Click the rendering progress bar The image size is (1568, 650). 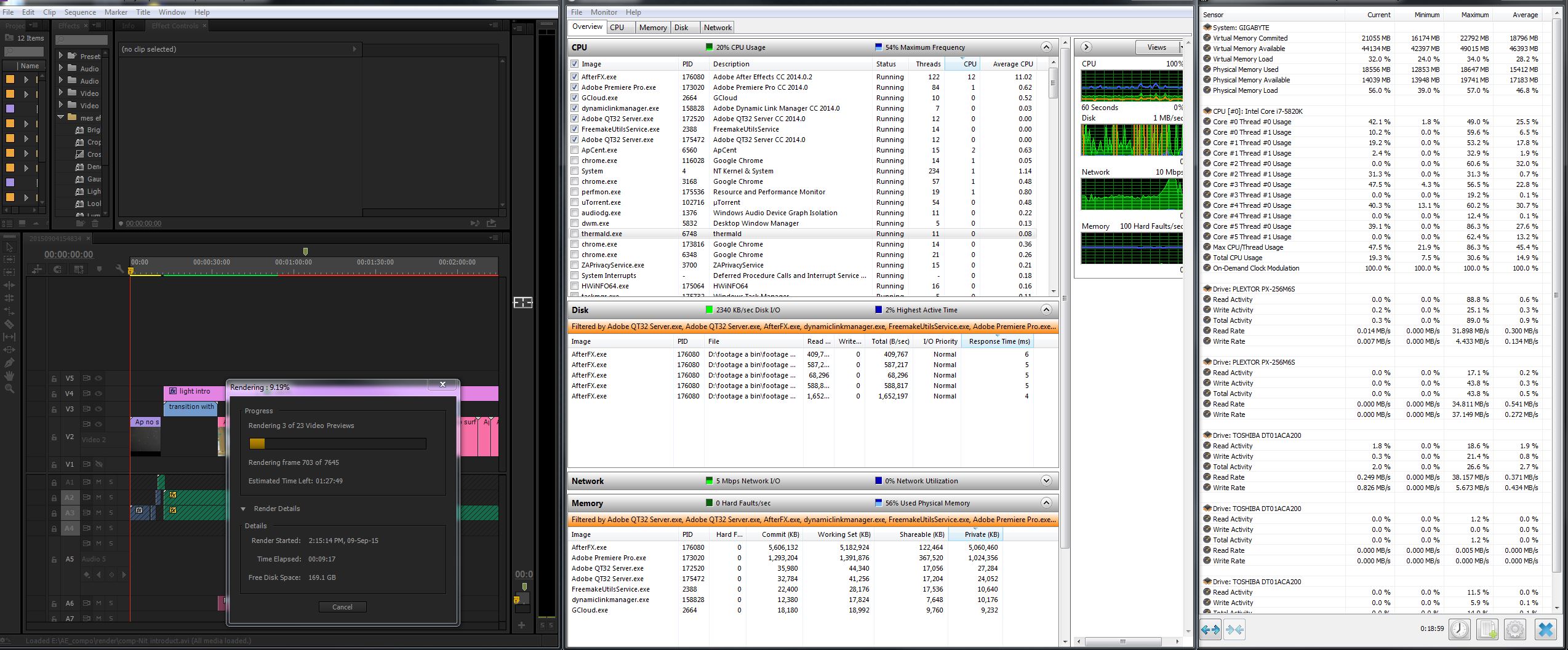[337, 443]
